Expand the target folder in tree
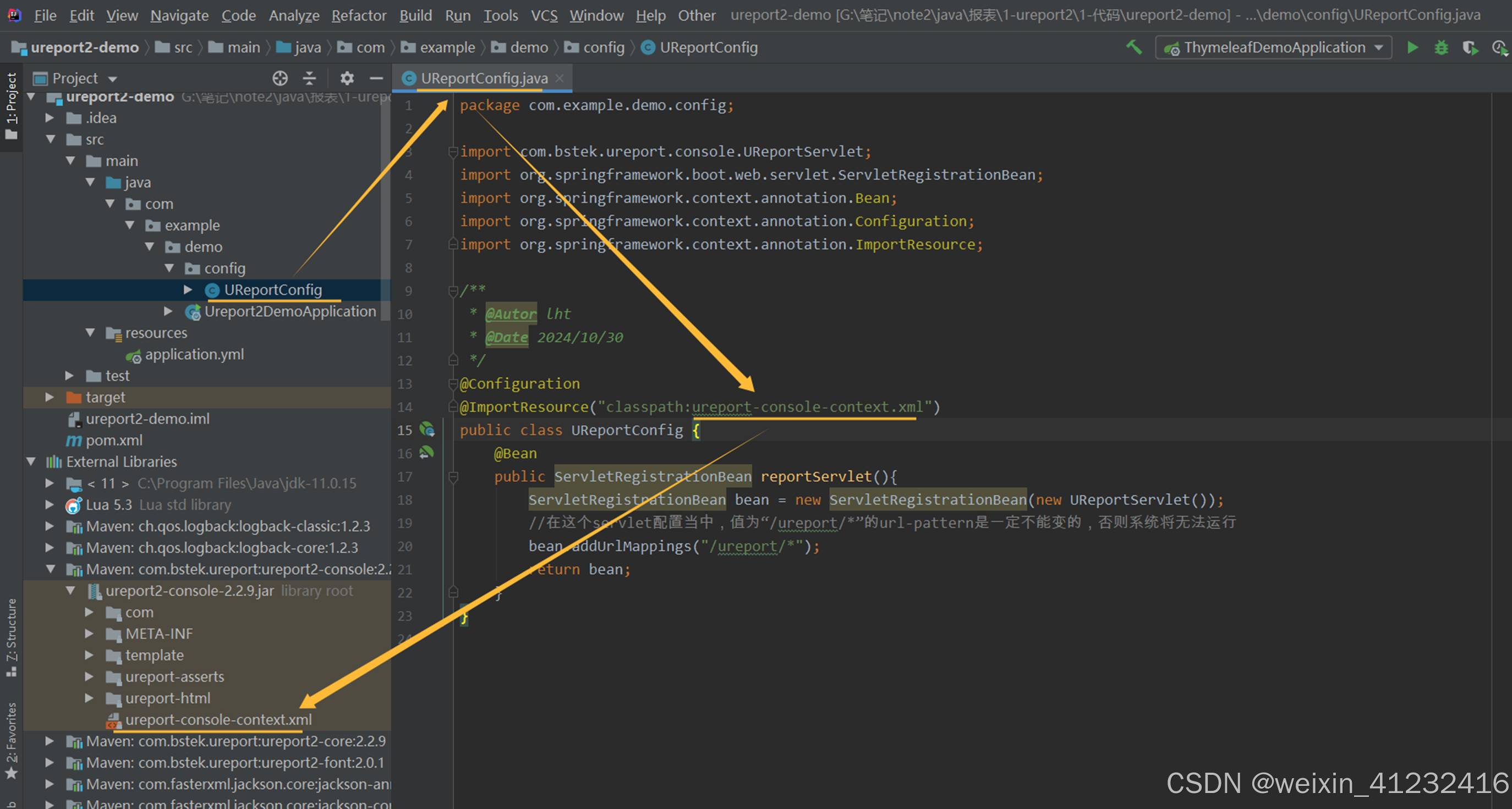Viewport: 1512px width, 809px height. coord(50,397)
